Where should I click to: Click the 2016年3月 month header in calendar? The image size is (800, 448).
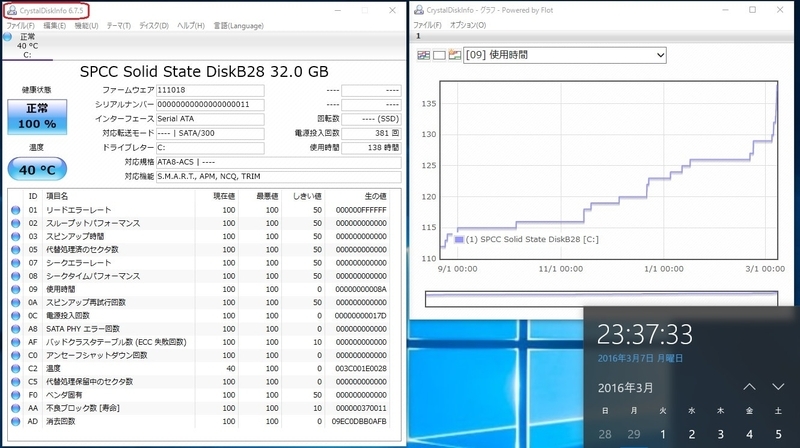(x=626, y=388)
